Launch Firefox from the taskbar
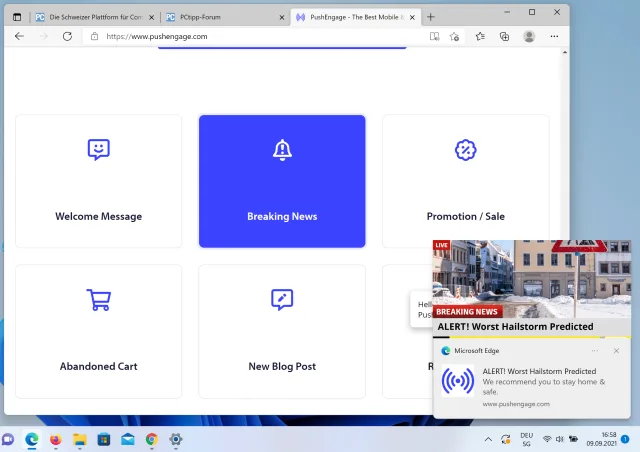The width and height of the screenshot is (640, 452). (x=55, y=439)
